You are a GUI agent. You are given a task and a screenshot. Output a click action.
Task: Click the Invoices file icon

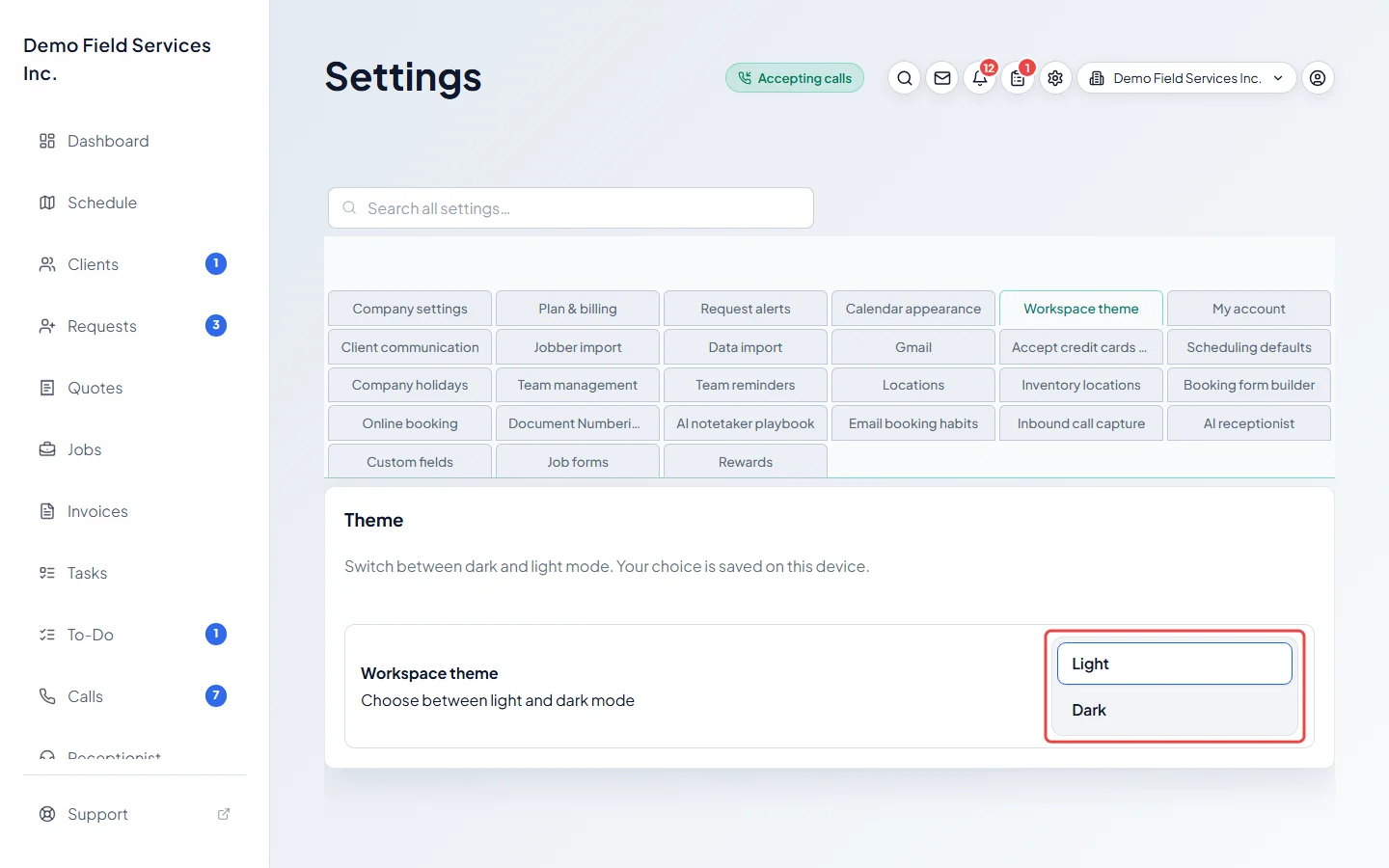pyautogui.click(x=47, y=511)
